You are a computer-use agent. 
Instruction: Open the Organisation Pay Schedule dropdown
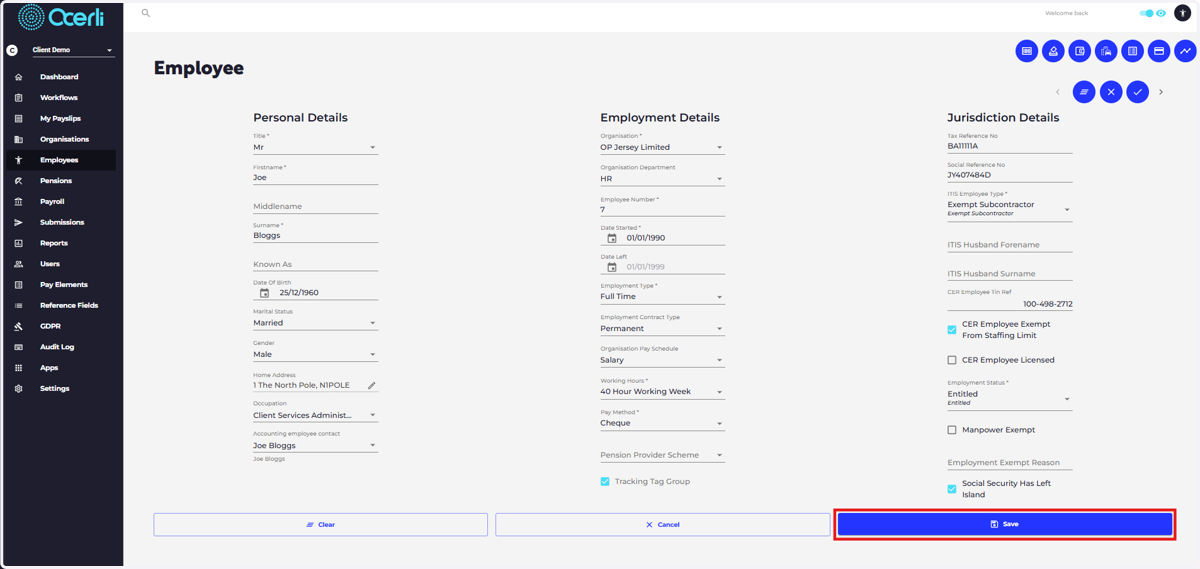pos(662,360)
